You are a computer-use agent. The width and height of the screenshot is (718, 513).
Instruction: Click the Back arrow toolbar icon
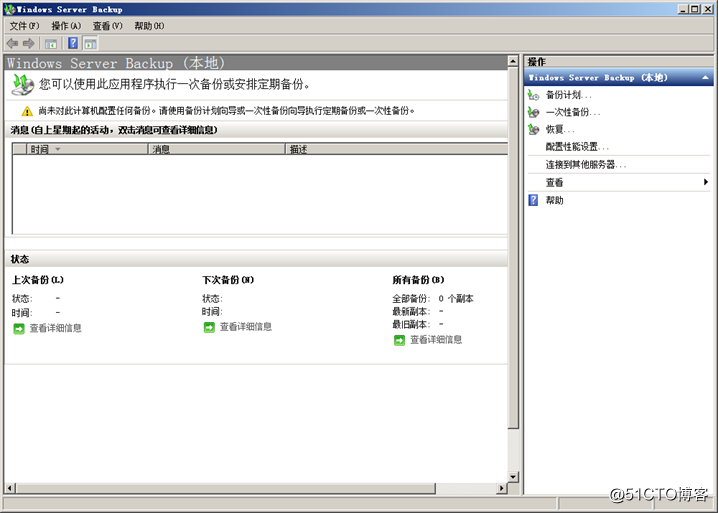coord(12,44)
